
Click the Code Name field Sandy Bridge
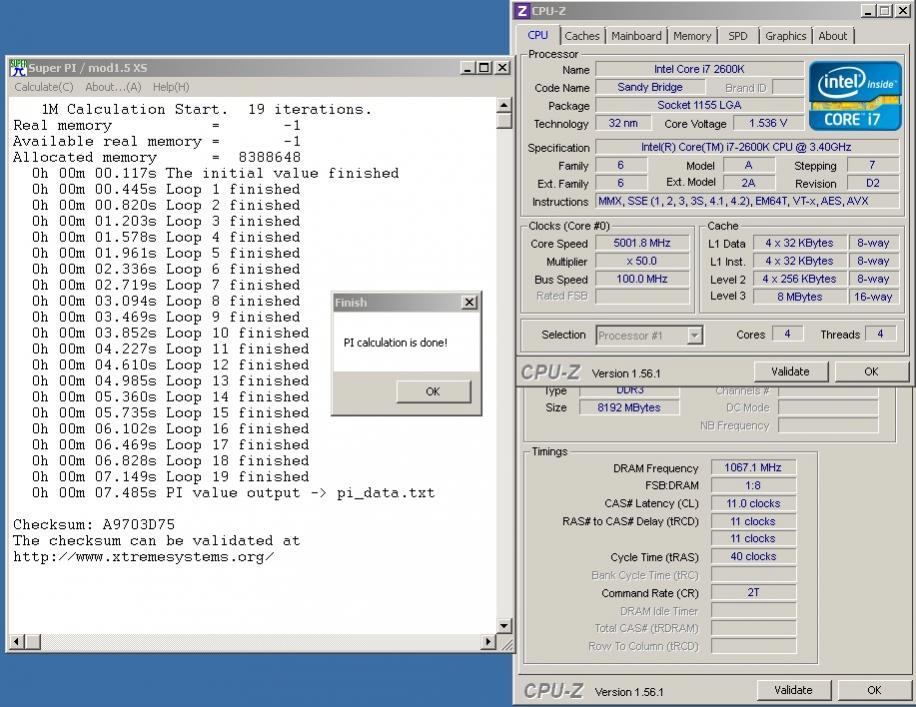[650, 87]
